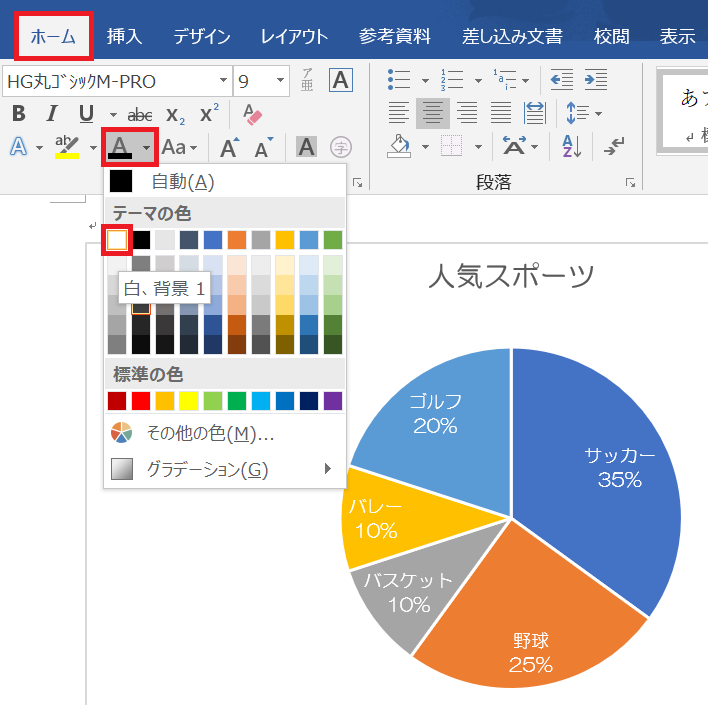Toggle center alignment
Screen dimensions: 708x705
[x=433, y=113]
